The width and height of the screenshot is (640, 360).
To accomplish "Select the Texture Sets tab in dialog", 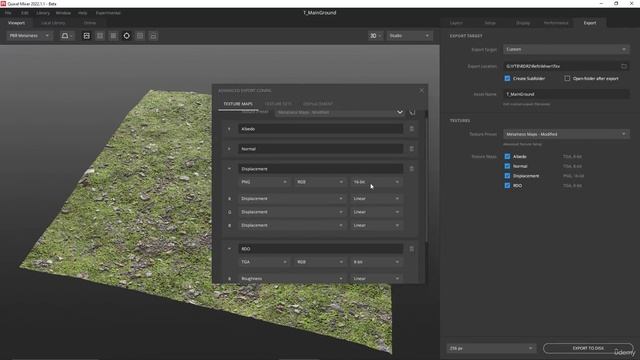I will point(278,104).
